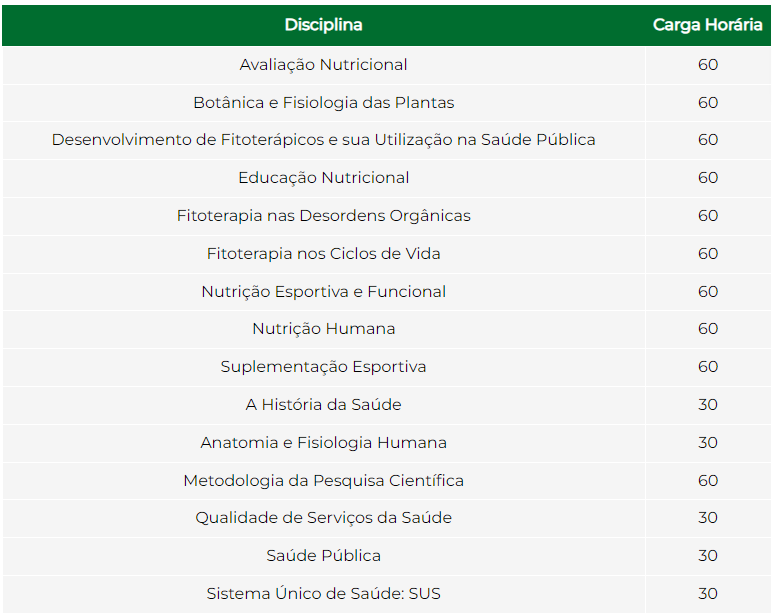Click Anatomia e Fisiologia Humana

(323, 443)
